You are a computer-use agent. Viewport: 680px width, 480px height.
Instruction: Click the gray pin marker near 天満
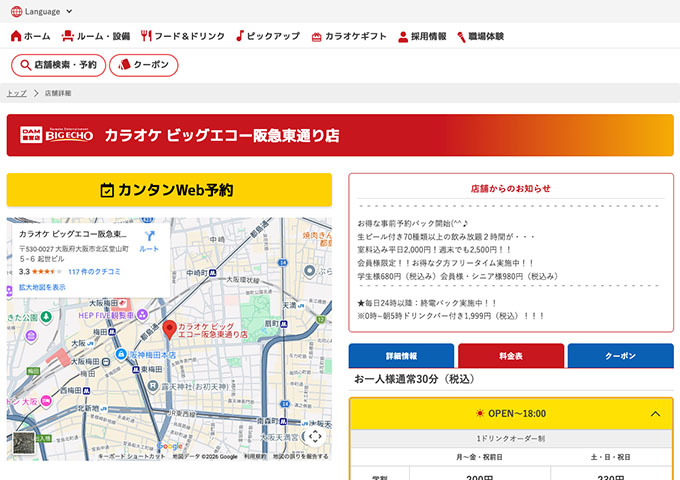(x=309, y=271)
